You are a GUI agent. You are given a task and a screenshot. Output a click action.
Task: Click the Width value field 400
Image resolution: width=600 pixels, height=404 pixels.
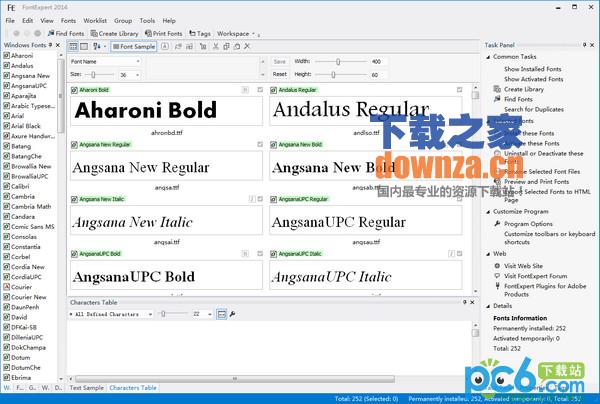tap(378, 61)
